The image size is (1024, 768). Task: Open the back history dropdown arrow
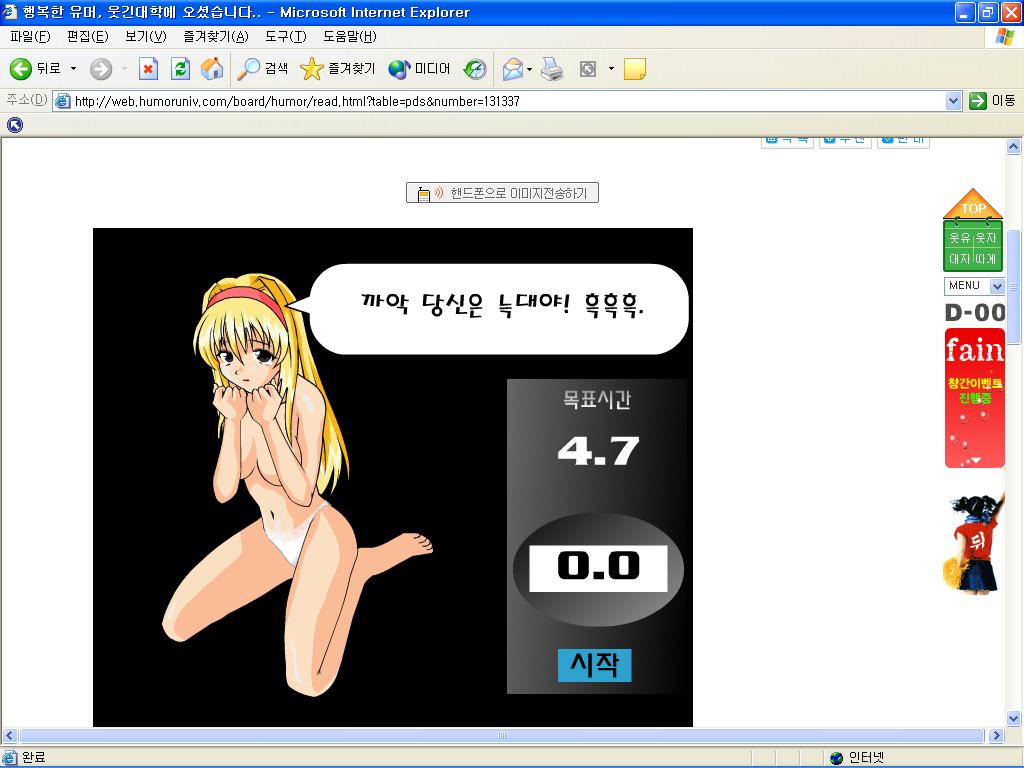pos(73,69)
